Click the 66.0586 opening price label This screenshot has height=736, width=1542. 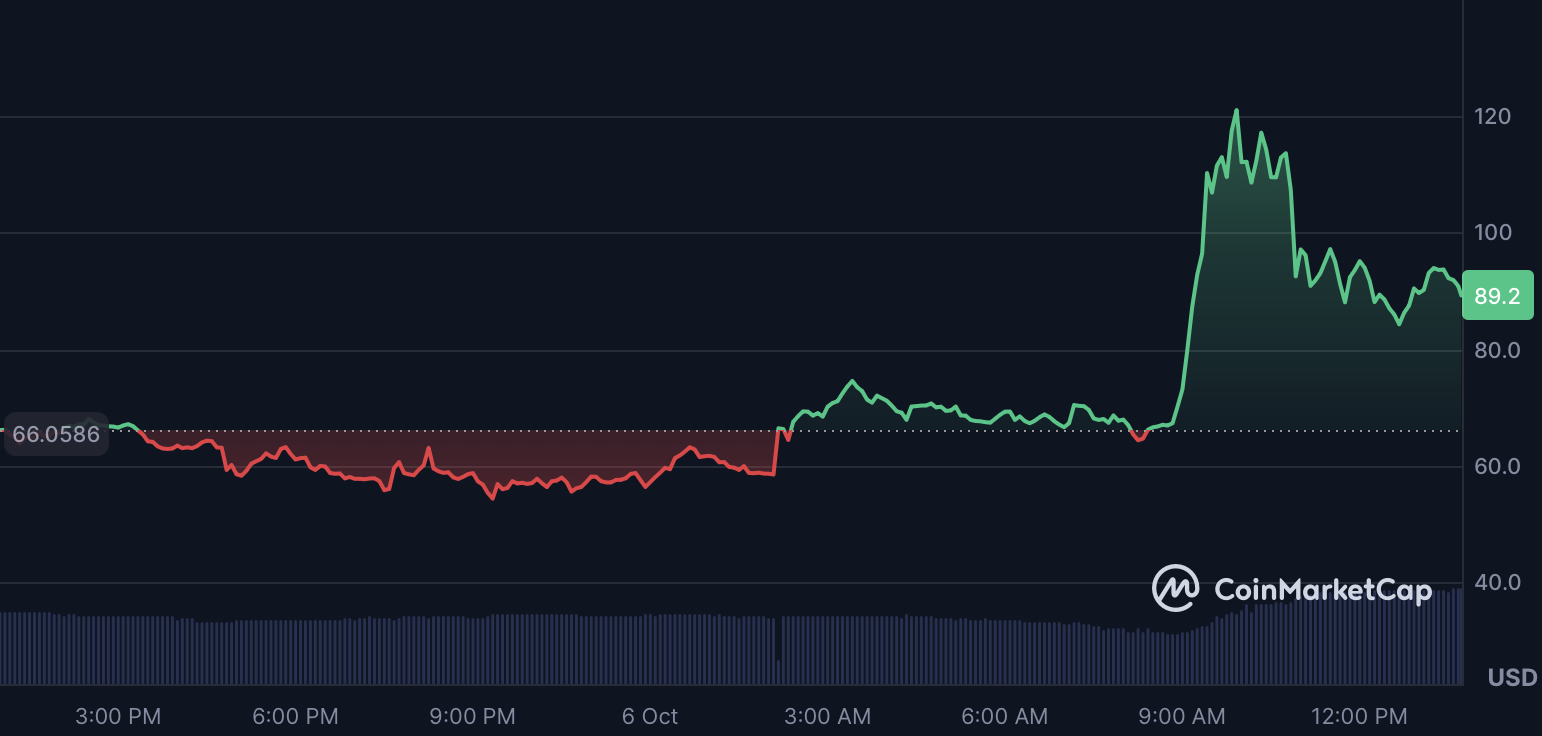[56, 435]
